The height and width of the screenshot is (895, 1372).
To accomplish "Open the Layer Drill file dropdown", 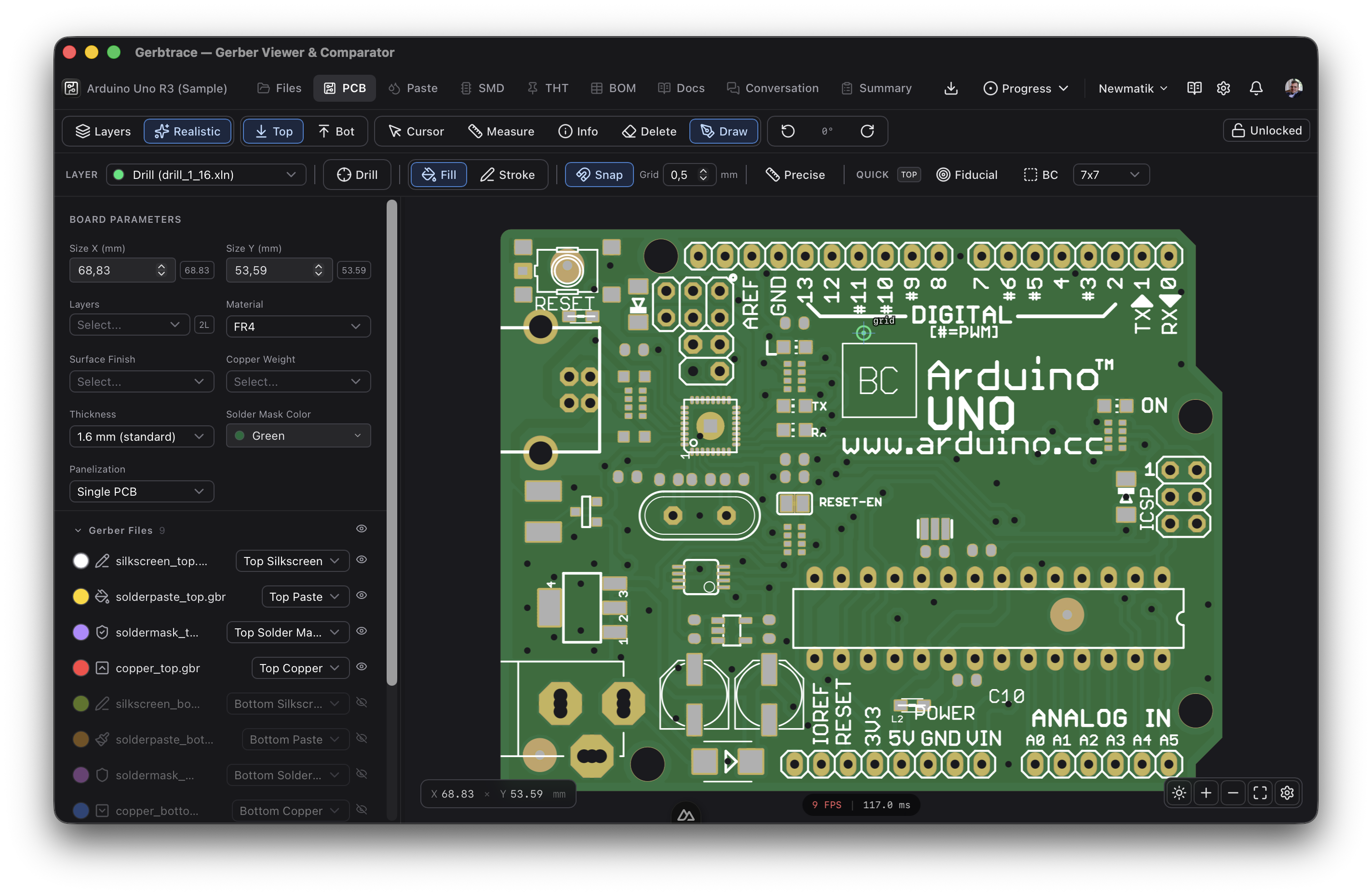I will 206,175.
